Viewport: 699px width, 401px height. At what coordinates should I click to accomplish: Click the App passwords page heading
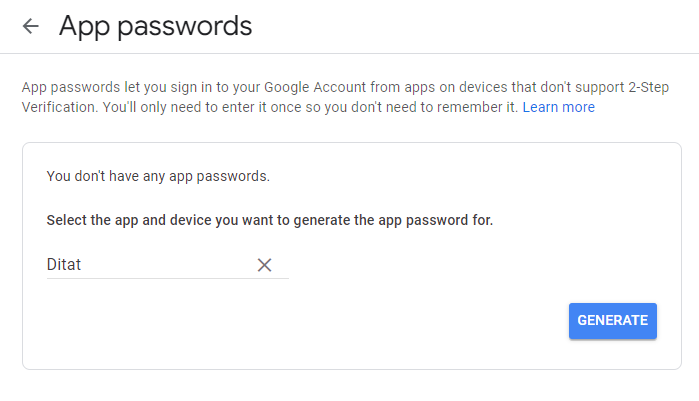(155, 26)
